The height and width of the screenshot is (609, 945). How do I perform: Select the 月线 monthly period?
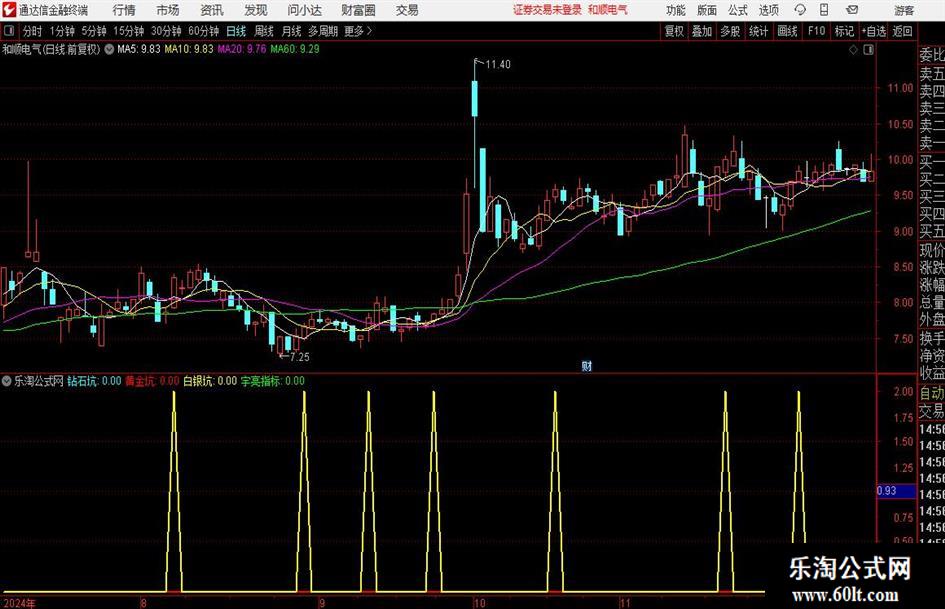(291, 31)
